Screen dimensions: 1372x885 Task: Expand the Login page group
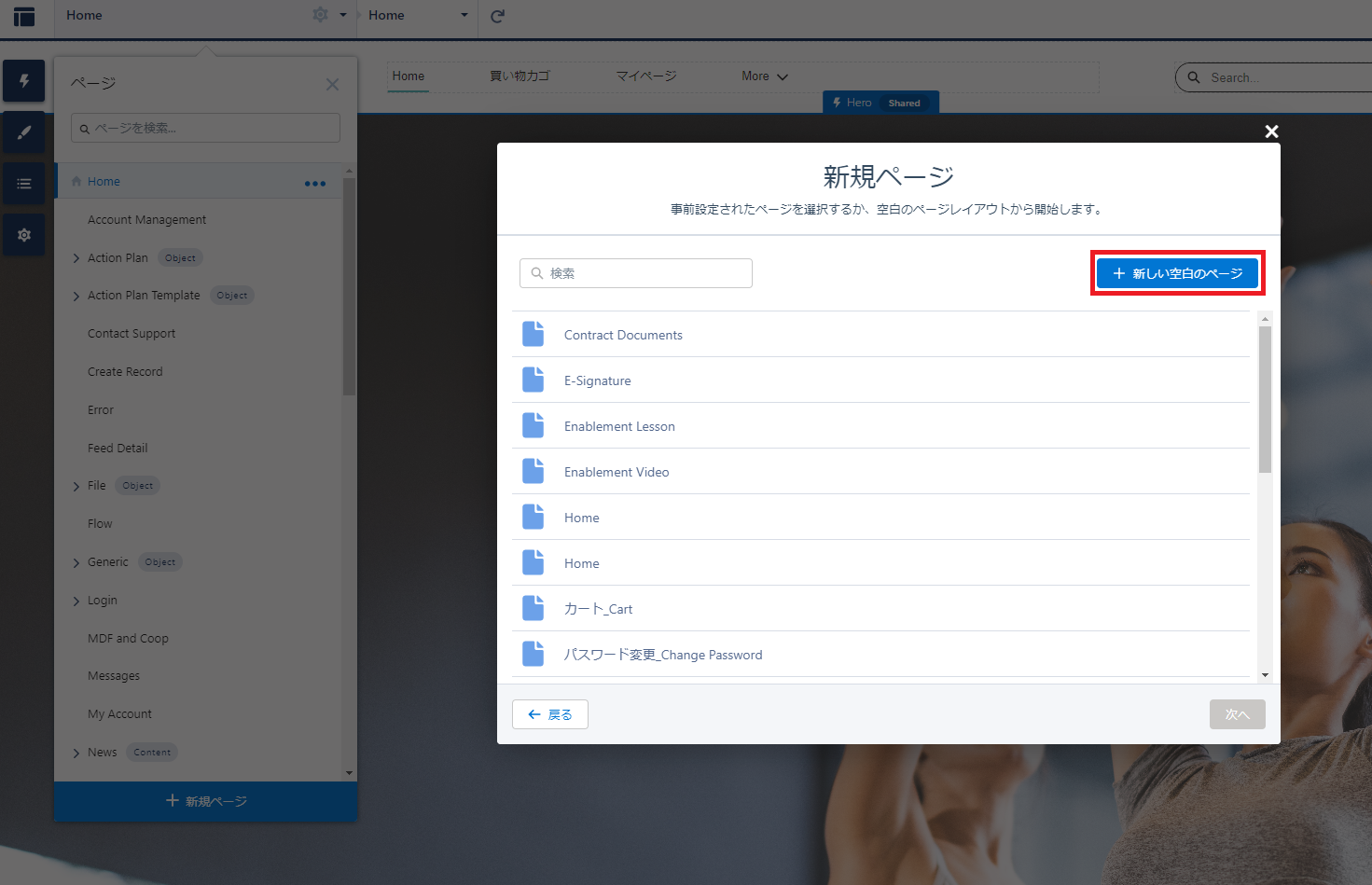(76, 601)
